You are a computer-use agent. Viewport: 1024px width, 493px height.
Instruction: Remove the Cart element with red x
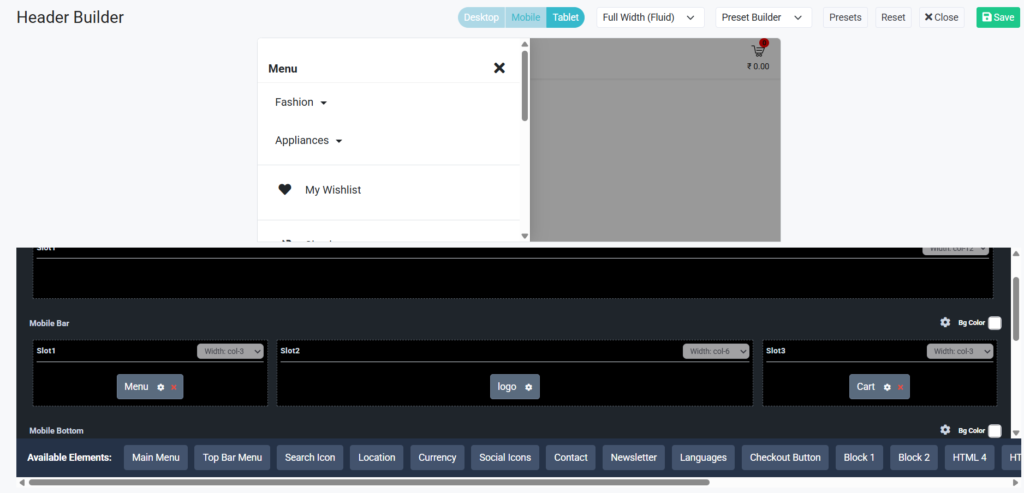tap(900, 387)
